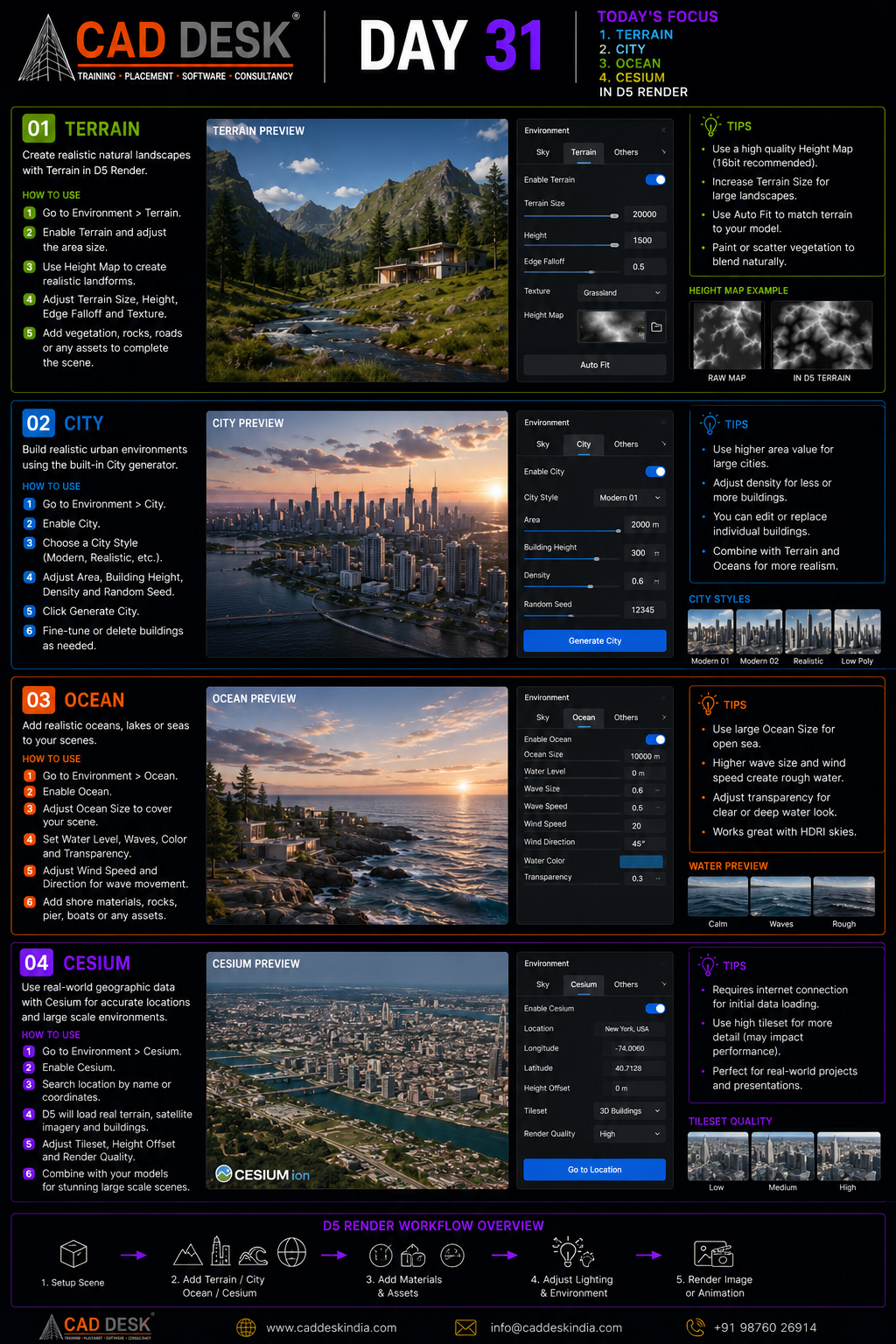
Task: Click the Setup Scene cube icon
Action: (73, 1254)
